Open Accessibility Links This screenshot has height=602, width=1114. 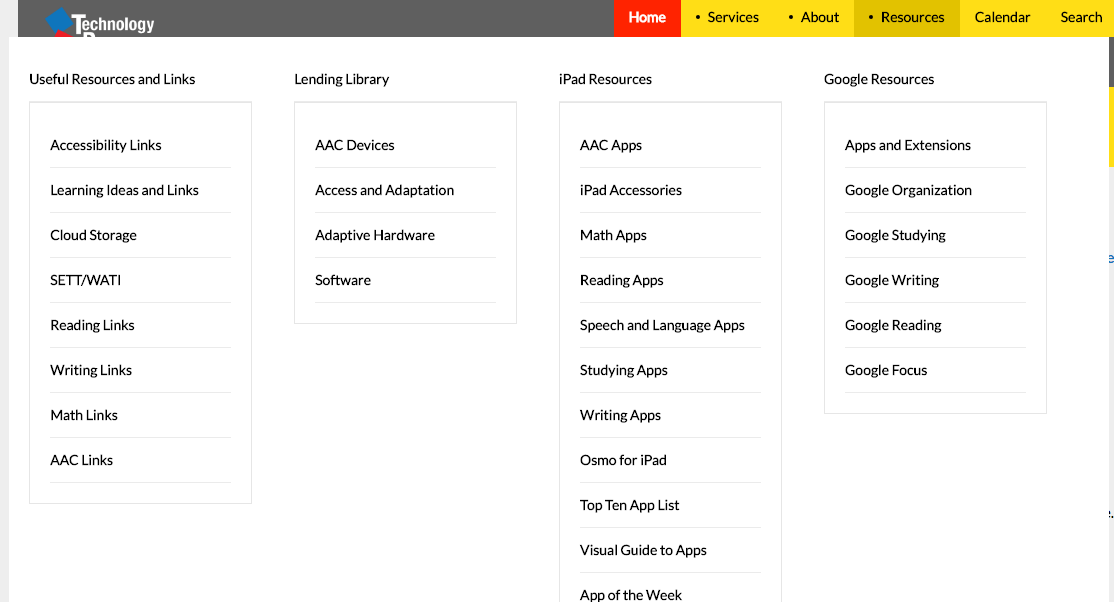click(106, 145)
